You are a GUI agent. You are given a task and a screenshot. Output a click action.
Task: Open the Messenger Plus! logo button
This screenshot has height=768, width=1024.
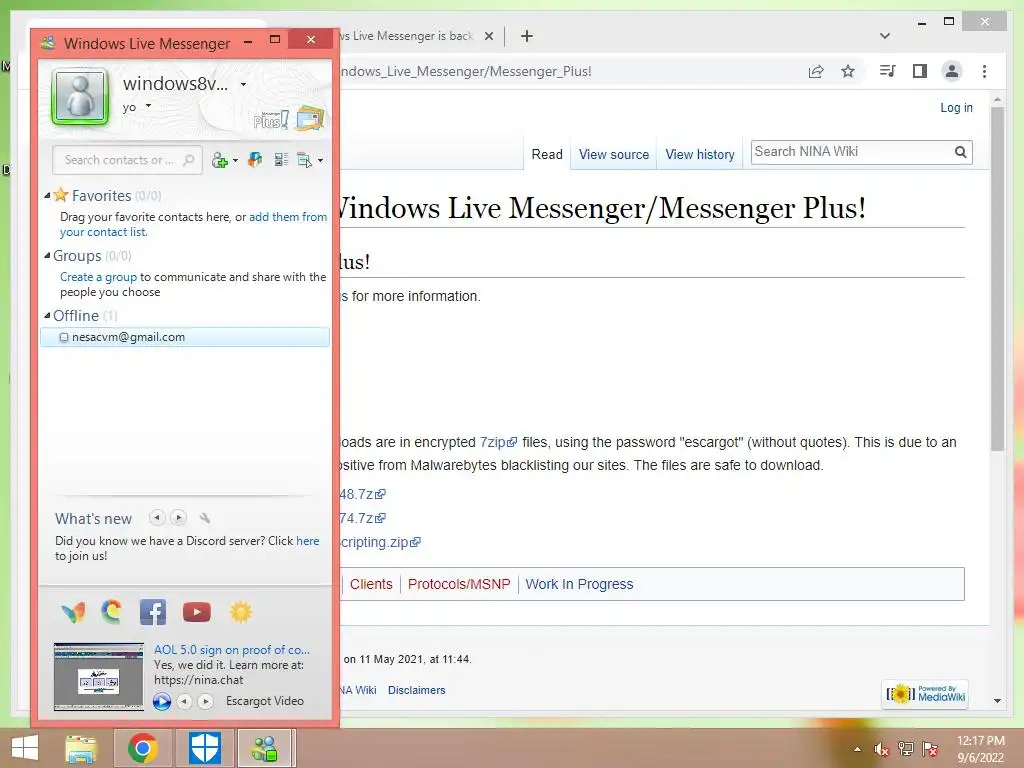(270, 120)
